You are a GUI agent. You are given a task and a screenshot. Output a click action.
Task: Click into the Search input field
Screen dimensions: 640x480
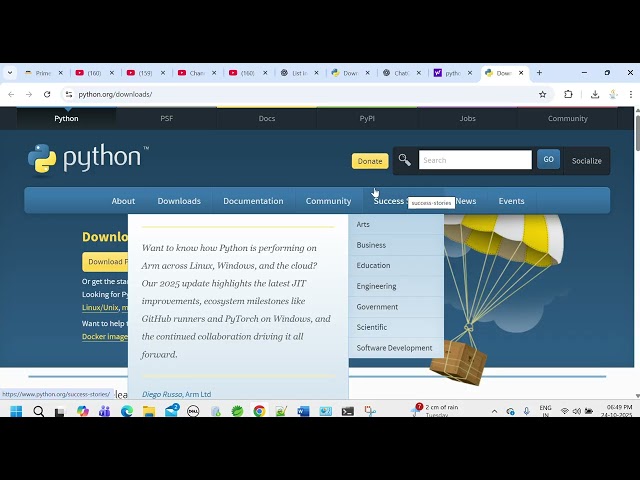475,160
